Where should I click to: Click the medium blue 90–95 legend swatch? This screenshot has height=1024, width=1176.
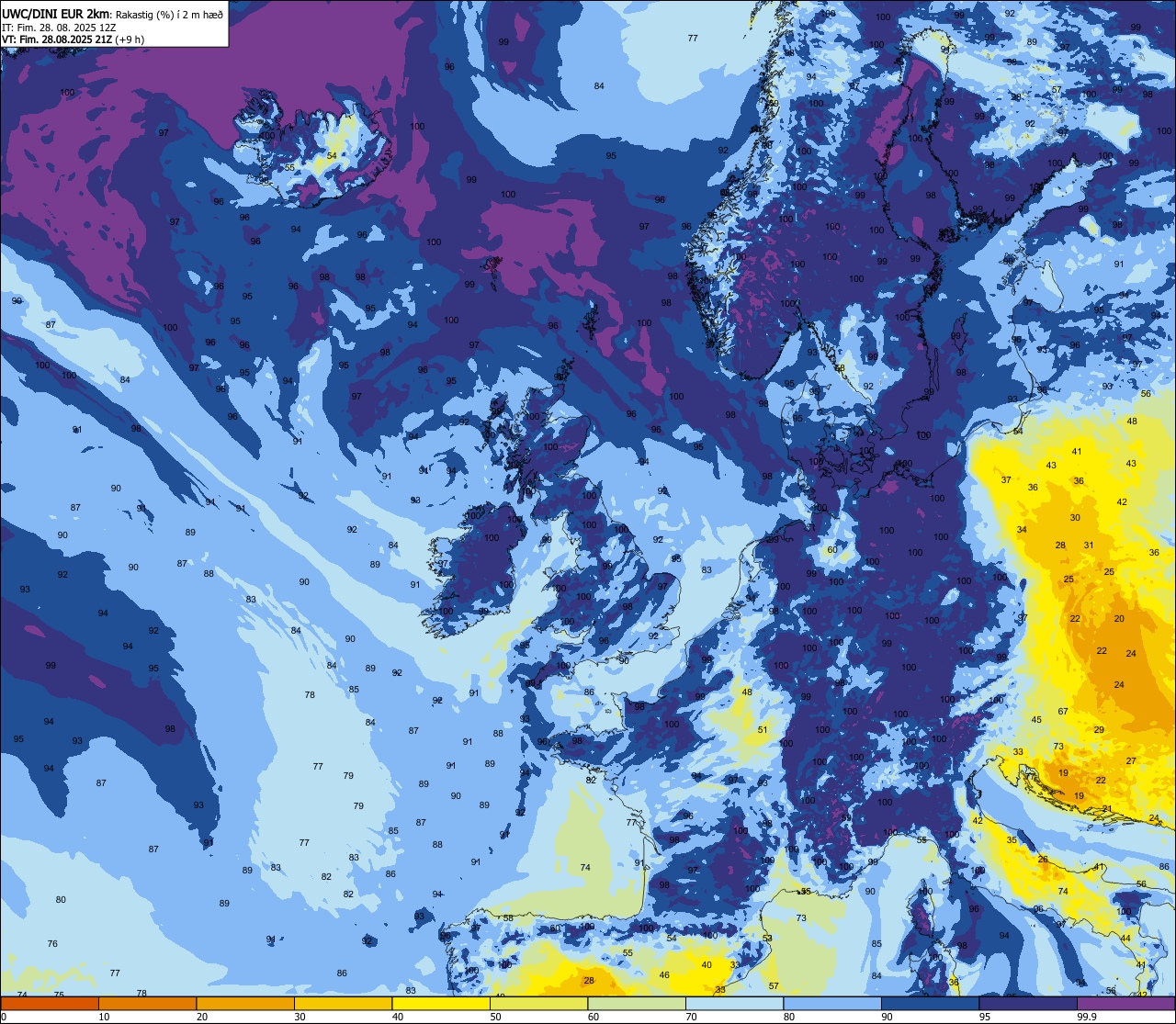click(930, 1003)
